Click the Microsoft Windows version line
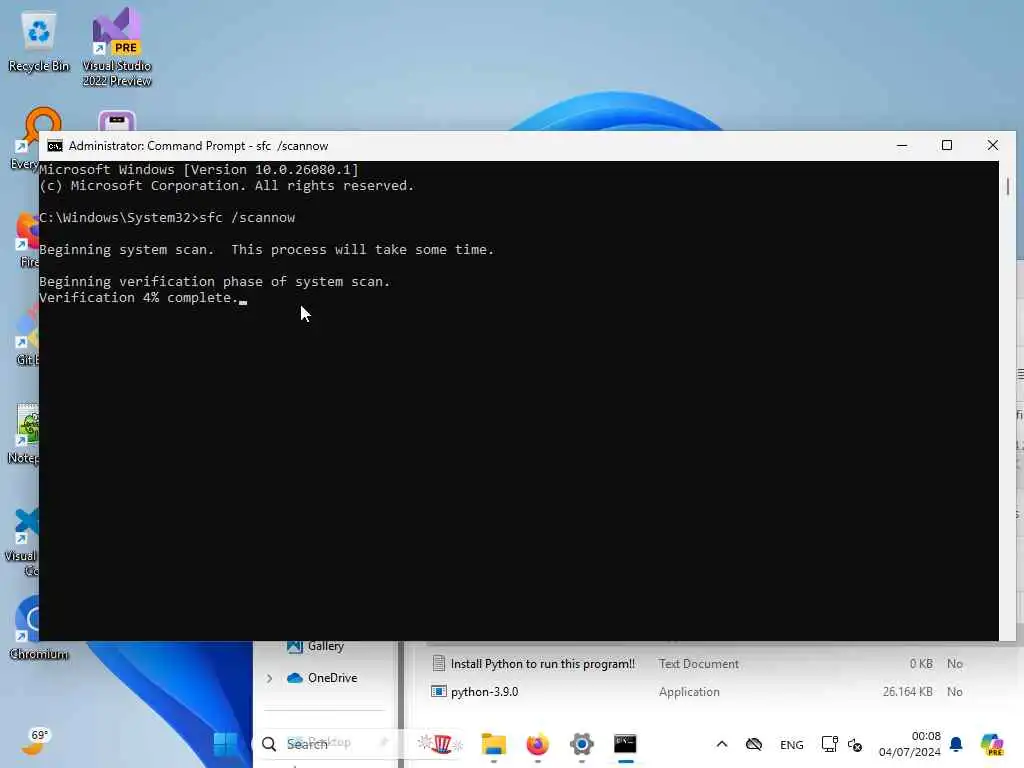 199,170
